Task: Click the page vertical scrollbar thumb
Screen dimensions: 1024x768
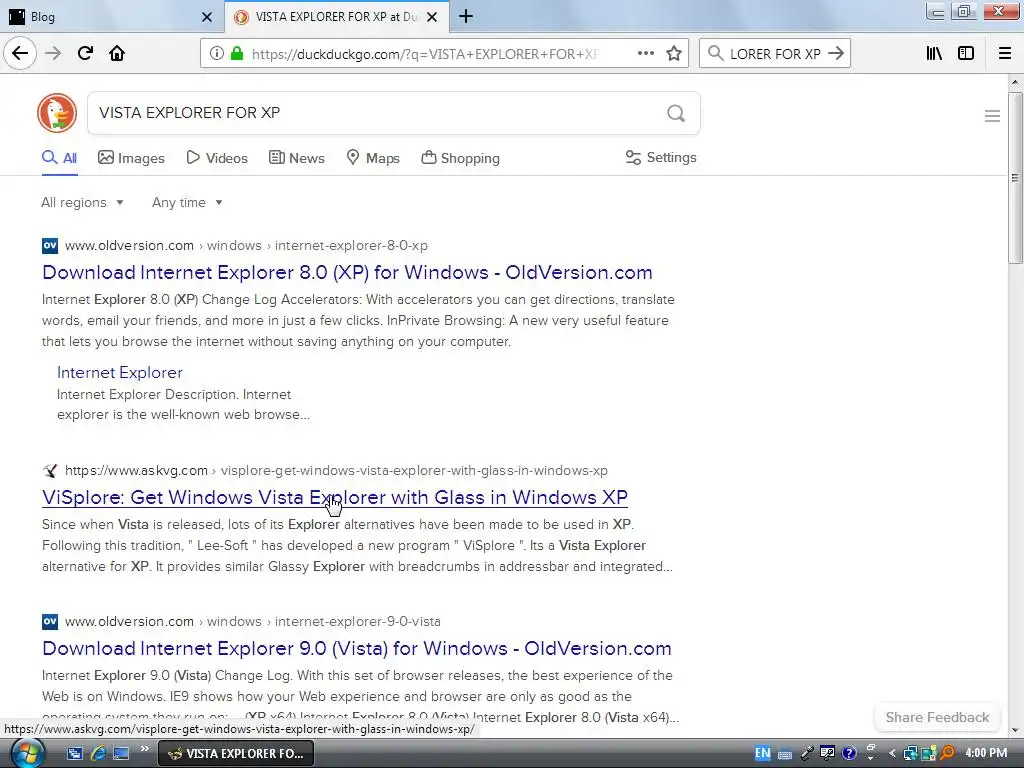Action: pyautogui.click(x=1015, y=178)
